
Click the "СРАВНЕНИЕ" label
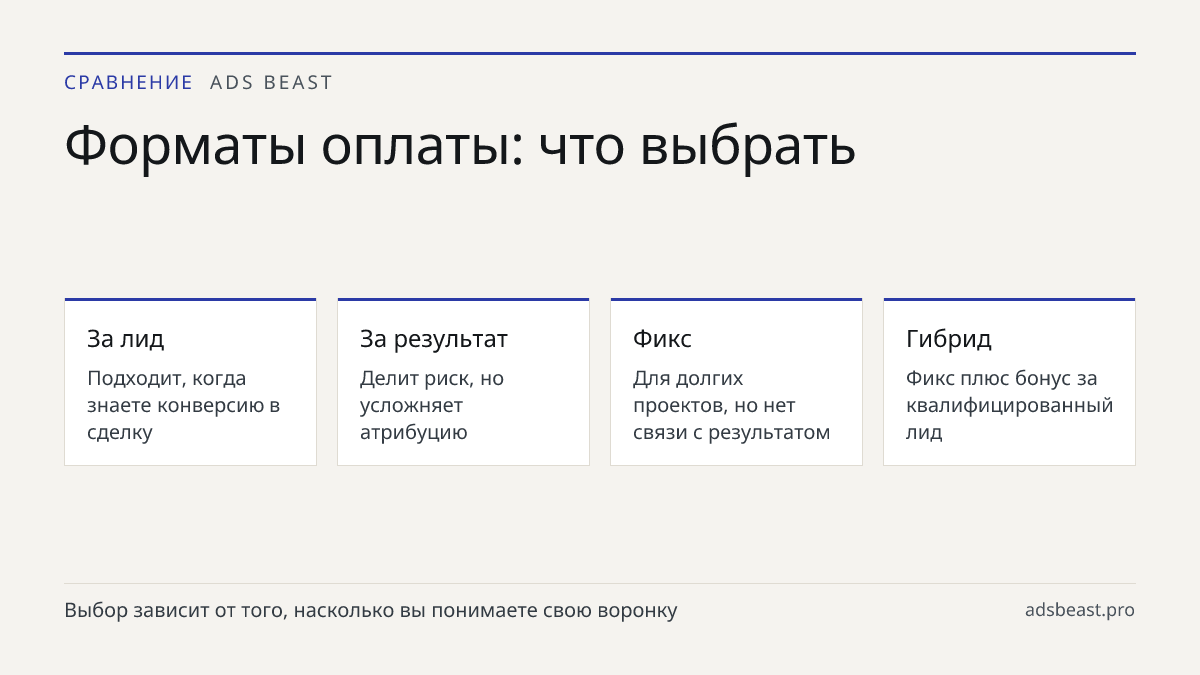click(x=128, y=83)
